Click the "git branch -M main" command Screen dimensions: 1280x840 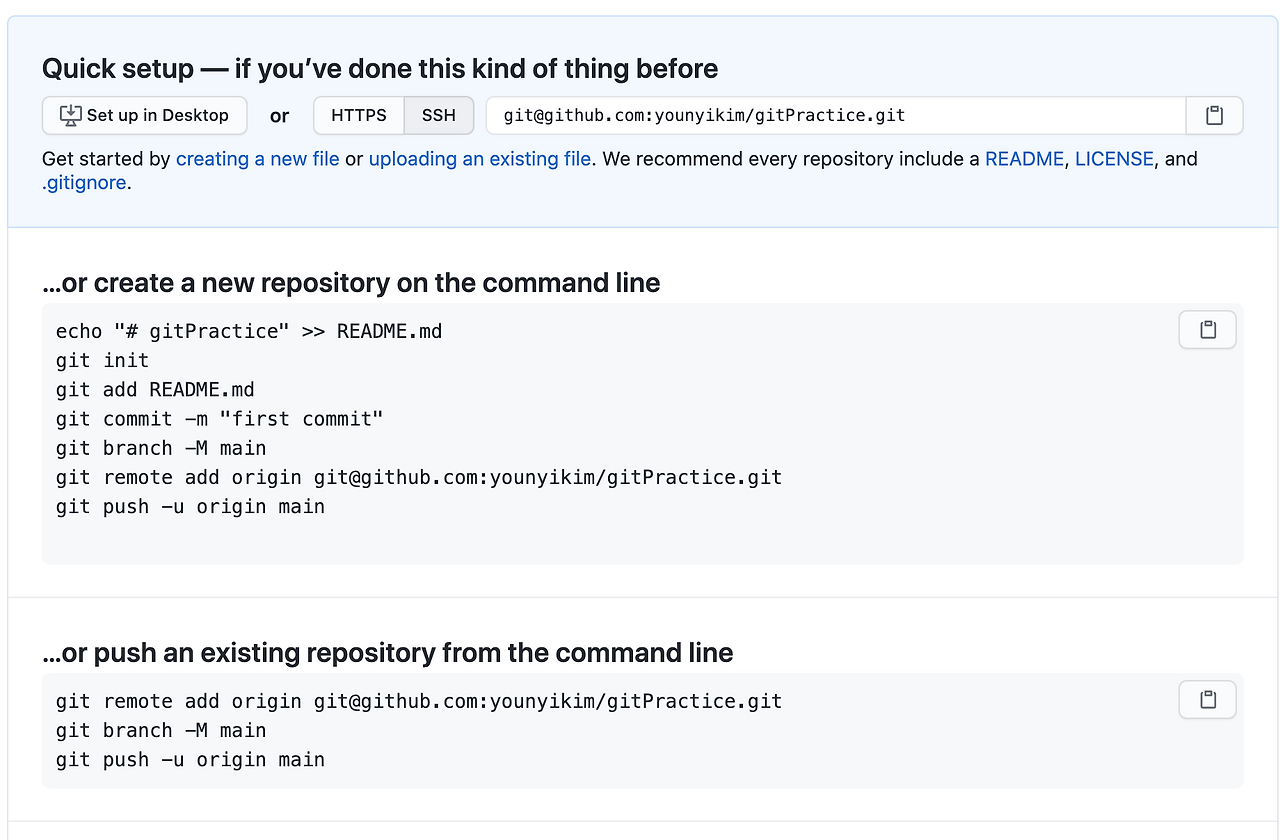pyautogui.click(x=160, y=448)
